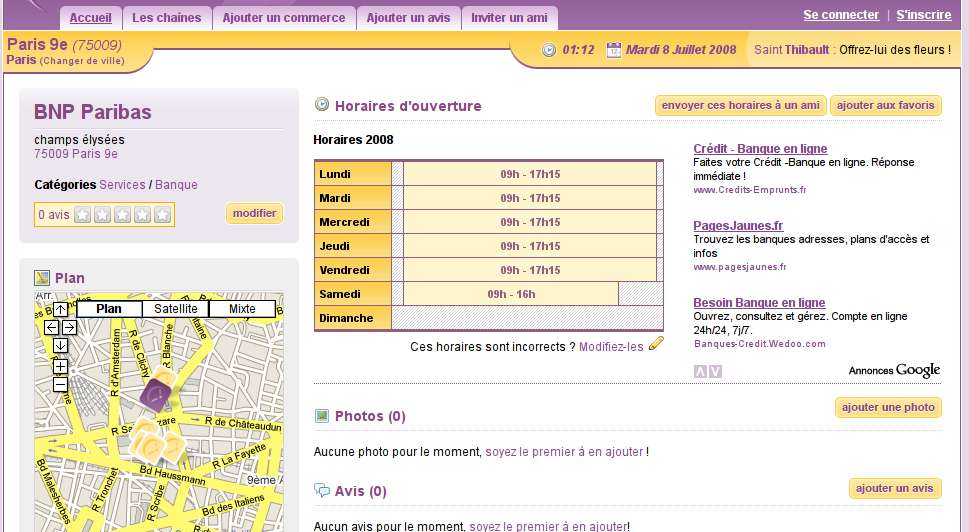This screenshot has width=969, height=532.
Task: Click www.pagesjaunes.fr URL
Action: [x=740, y=267]
